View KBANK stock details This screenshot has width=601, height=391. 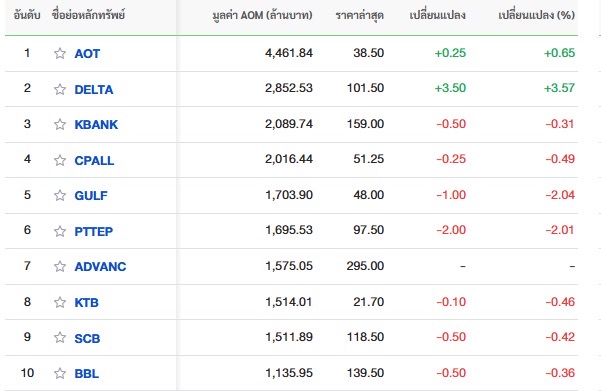point(96,125)
